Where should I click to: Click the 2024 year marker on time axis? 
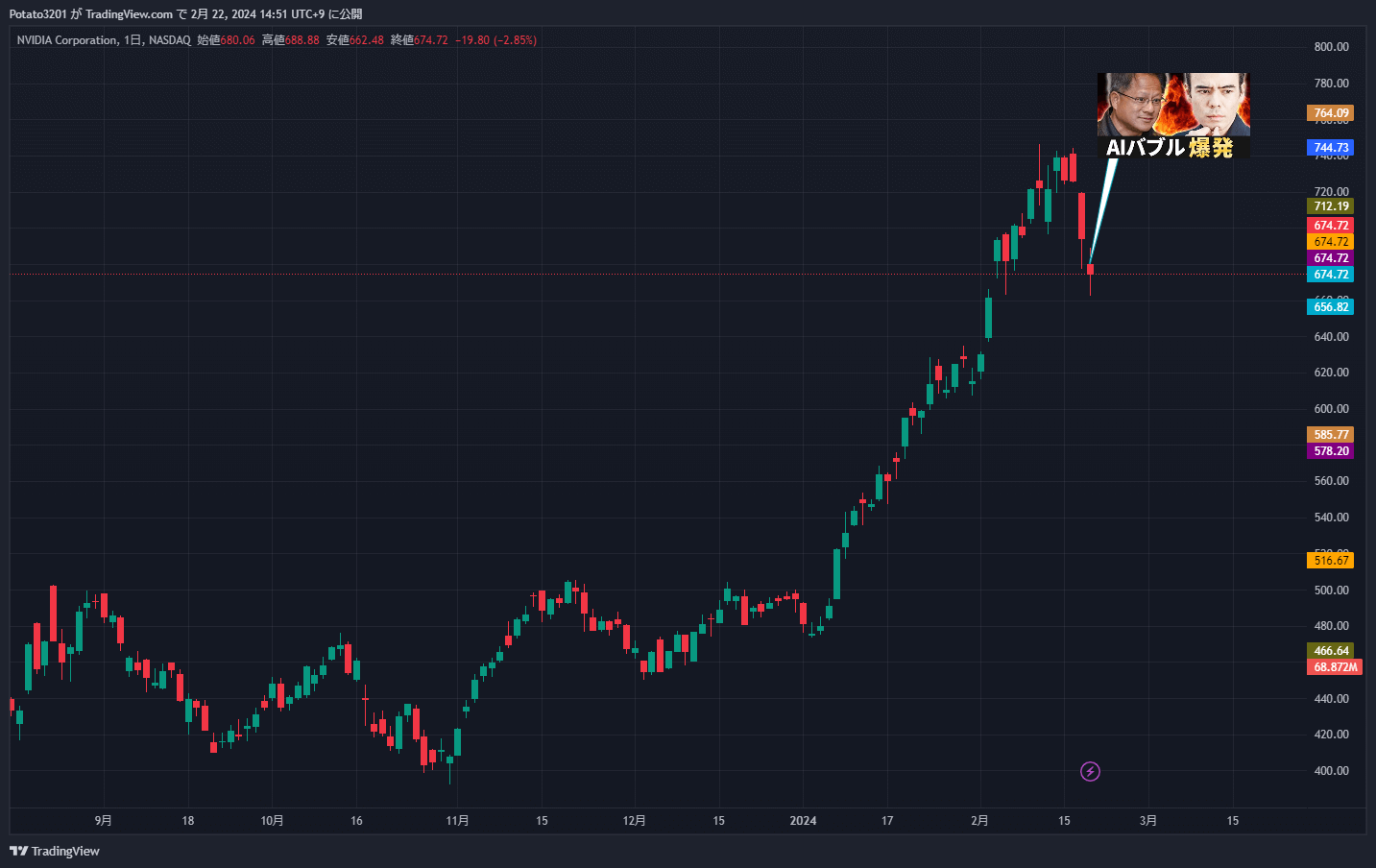[803, 821]
